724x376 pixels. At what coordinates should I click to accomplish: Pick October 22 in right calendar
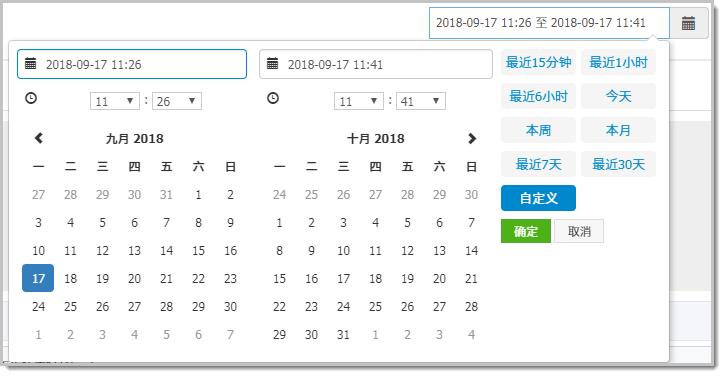pos(279,306)
